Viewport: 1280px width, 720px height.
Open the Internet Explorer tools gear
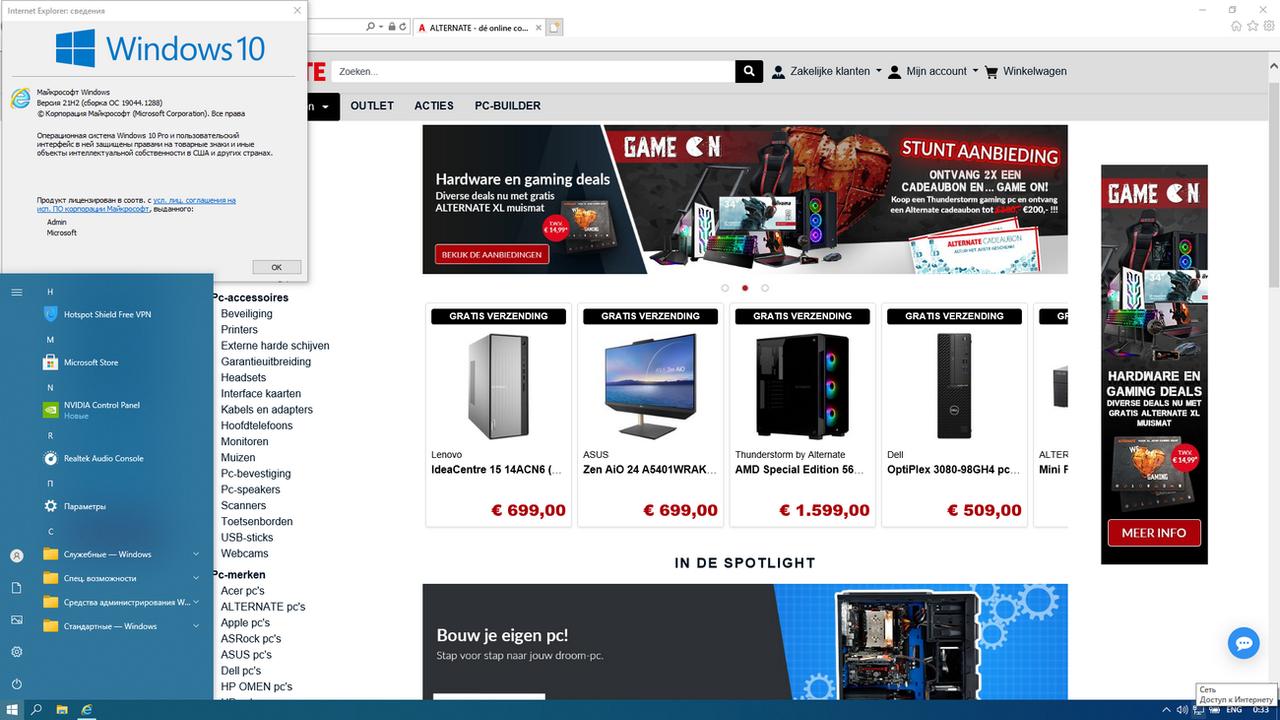pyautogui.click(x=1269, y=27)
